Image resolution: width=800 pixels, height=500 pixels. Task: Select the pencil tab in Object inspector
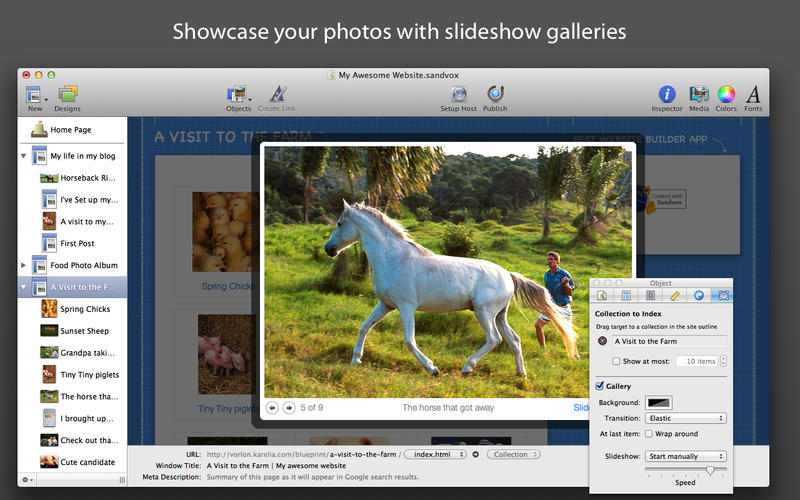675,296
